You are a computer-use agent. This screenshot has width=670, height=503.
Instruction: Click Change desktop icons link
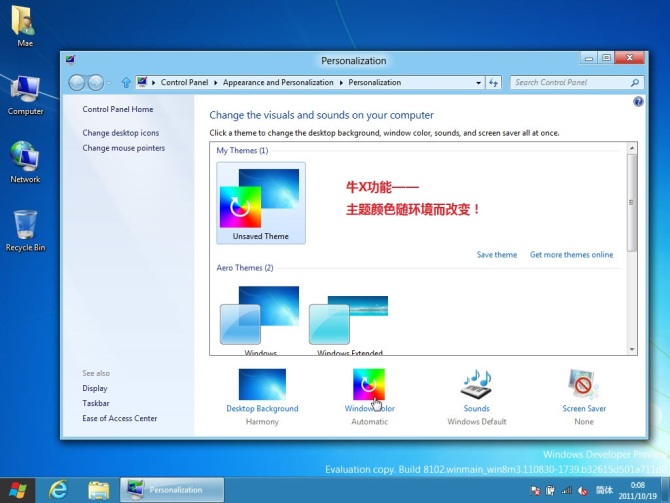[x=120, y=133]
